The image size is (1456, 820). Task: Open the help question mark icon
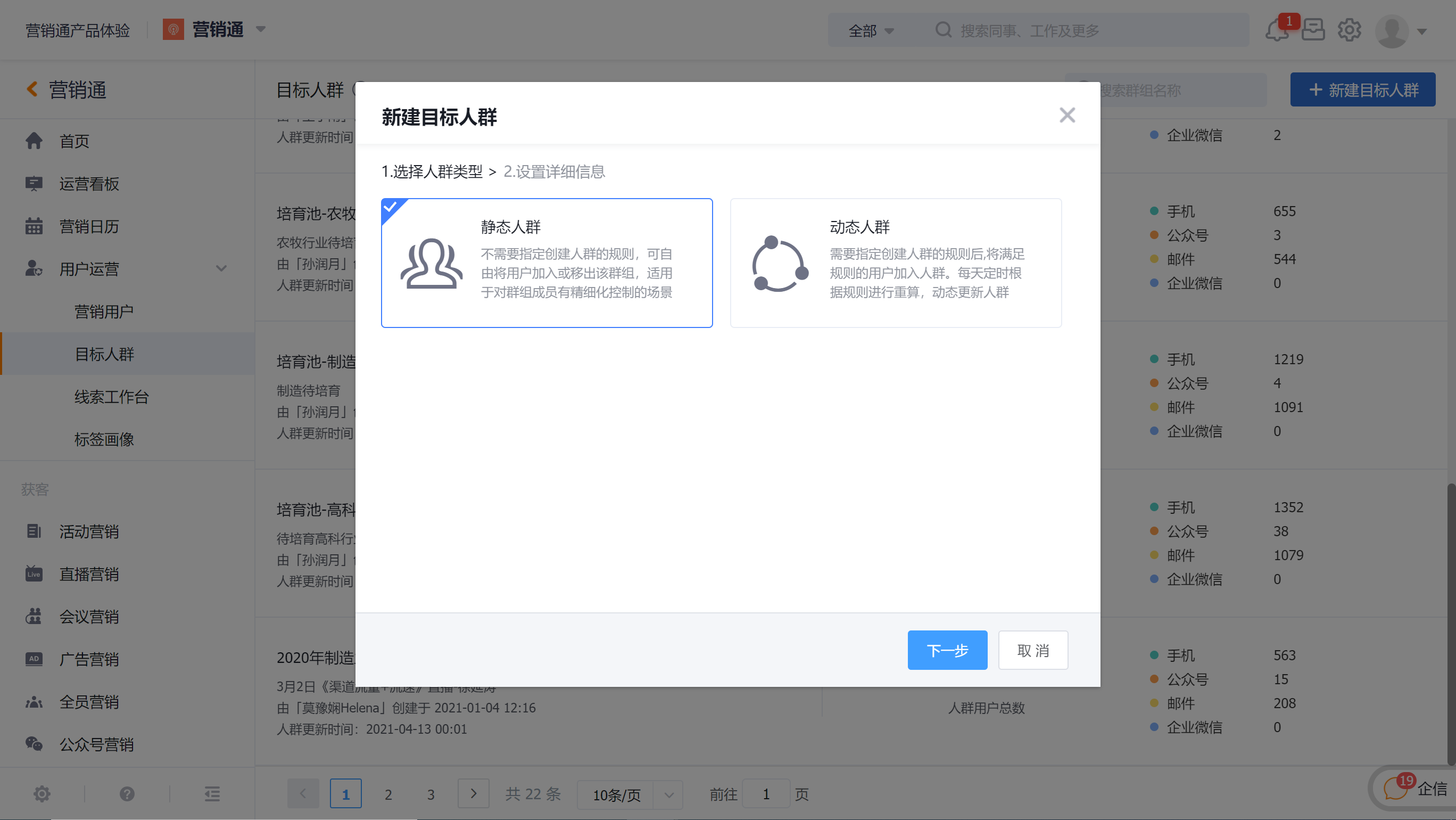127,794
